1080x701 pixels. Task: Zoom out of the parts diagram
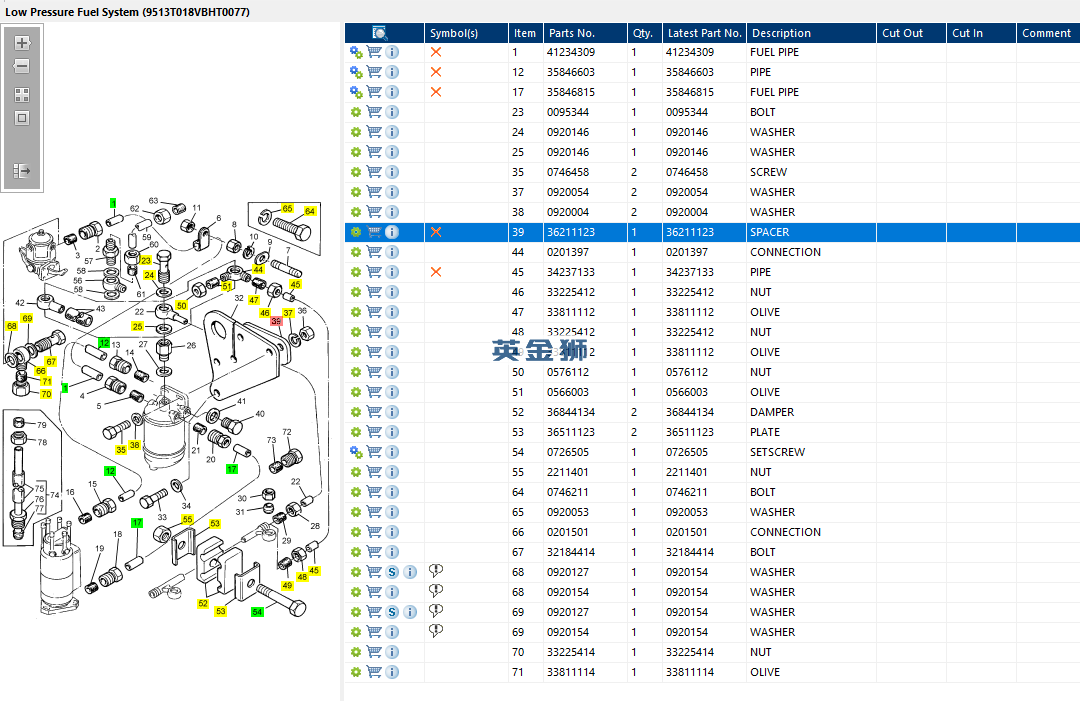coord(22,67)
